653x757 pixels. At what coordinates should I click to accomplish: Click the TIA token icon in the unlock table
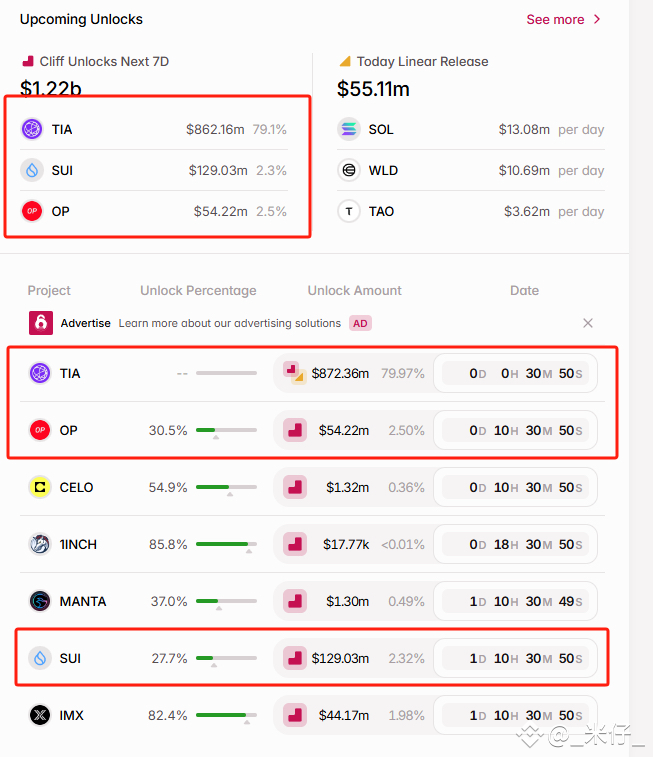[x=40, y=373]
